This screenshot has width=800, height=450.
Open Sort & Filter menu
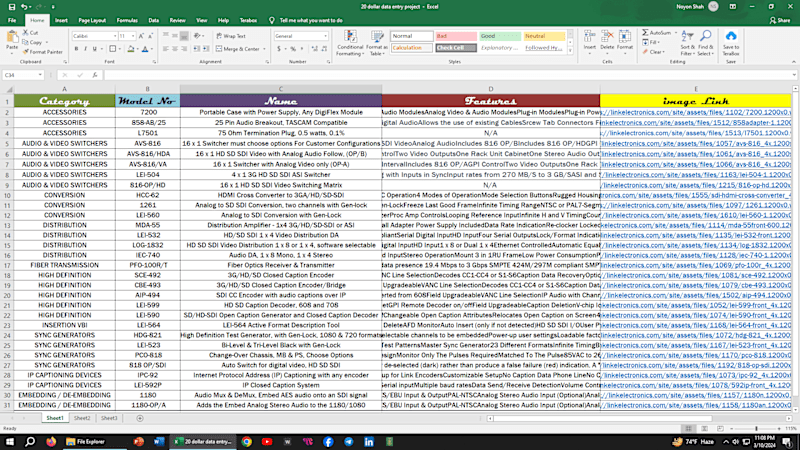click(x=687, y=43)
